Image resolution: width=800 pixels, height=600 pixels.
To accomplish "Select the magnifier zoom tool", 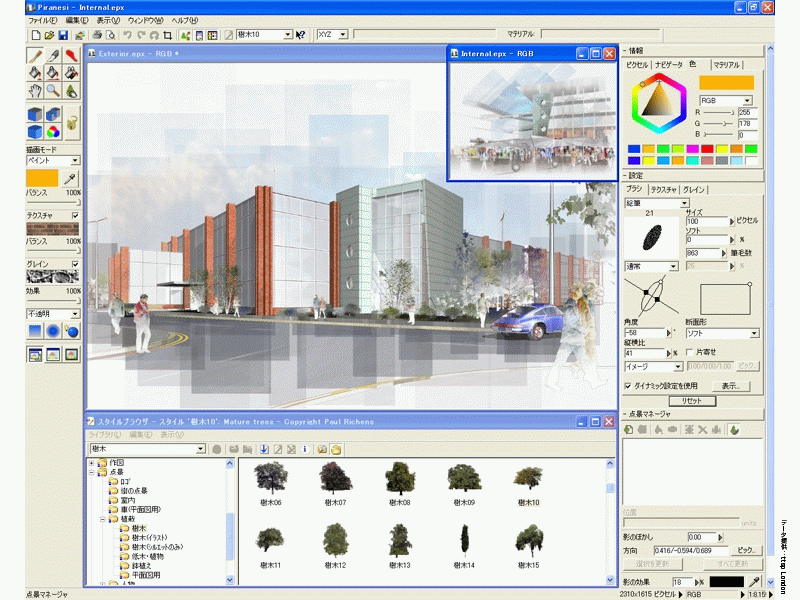I will pos(53,91).
